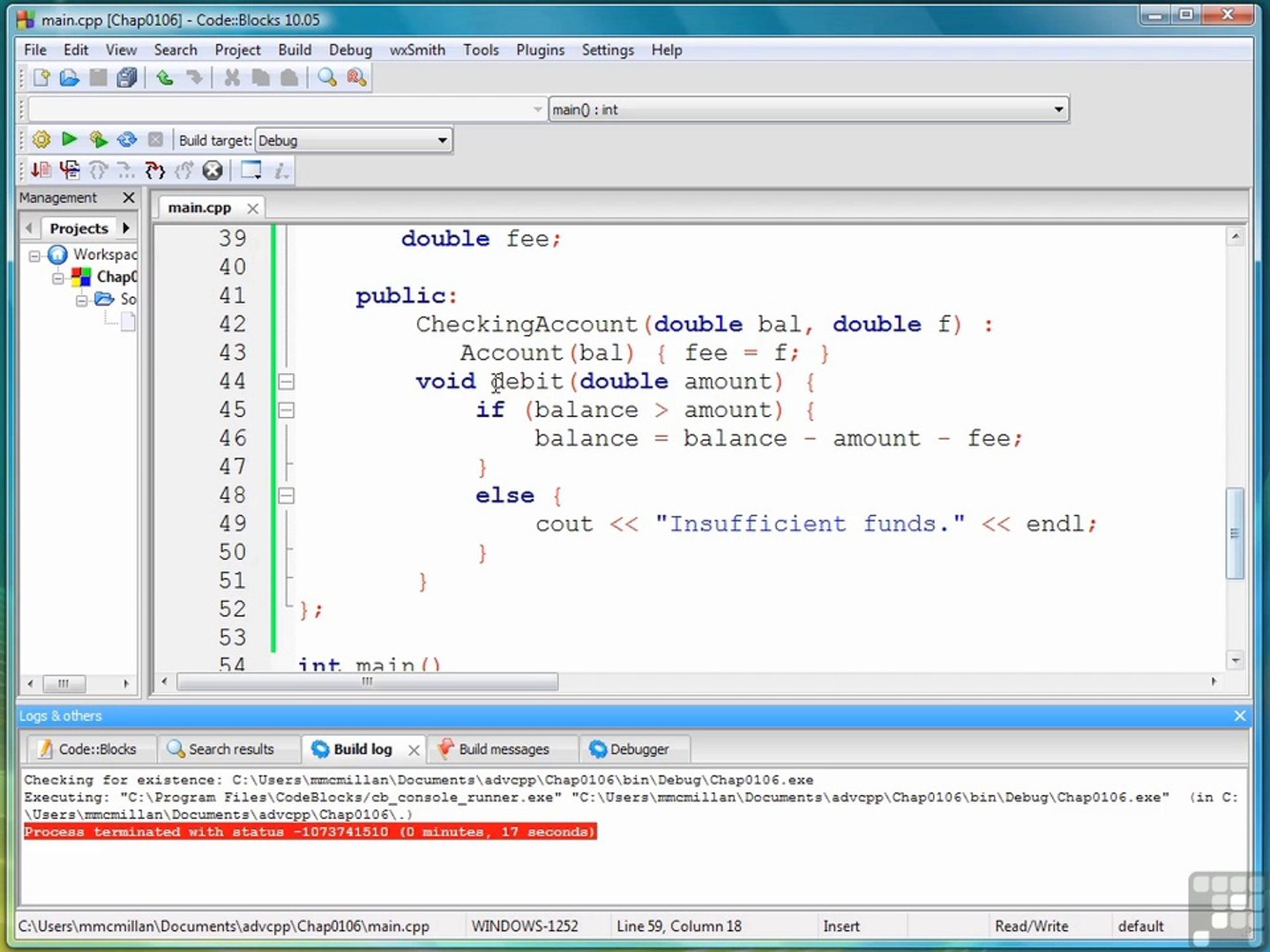Collapse the code fold at line 45
The image size is (1270, 952).
[286, 410]
